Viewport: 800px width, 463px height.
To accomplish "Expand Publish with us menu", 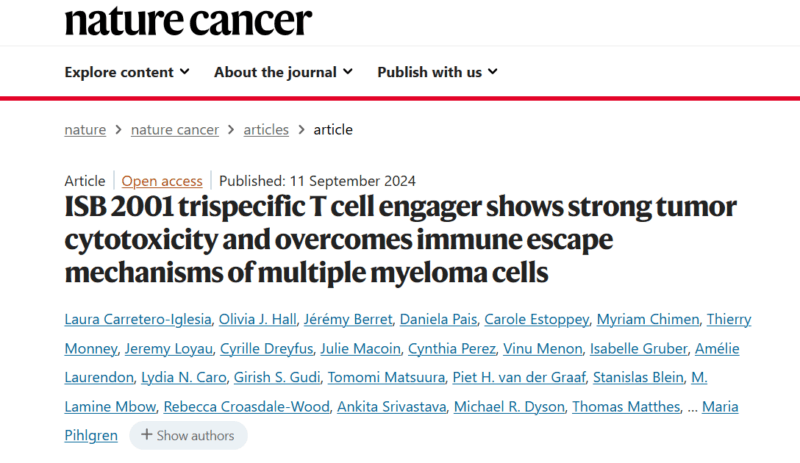I will [437, 72].
